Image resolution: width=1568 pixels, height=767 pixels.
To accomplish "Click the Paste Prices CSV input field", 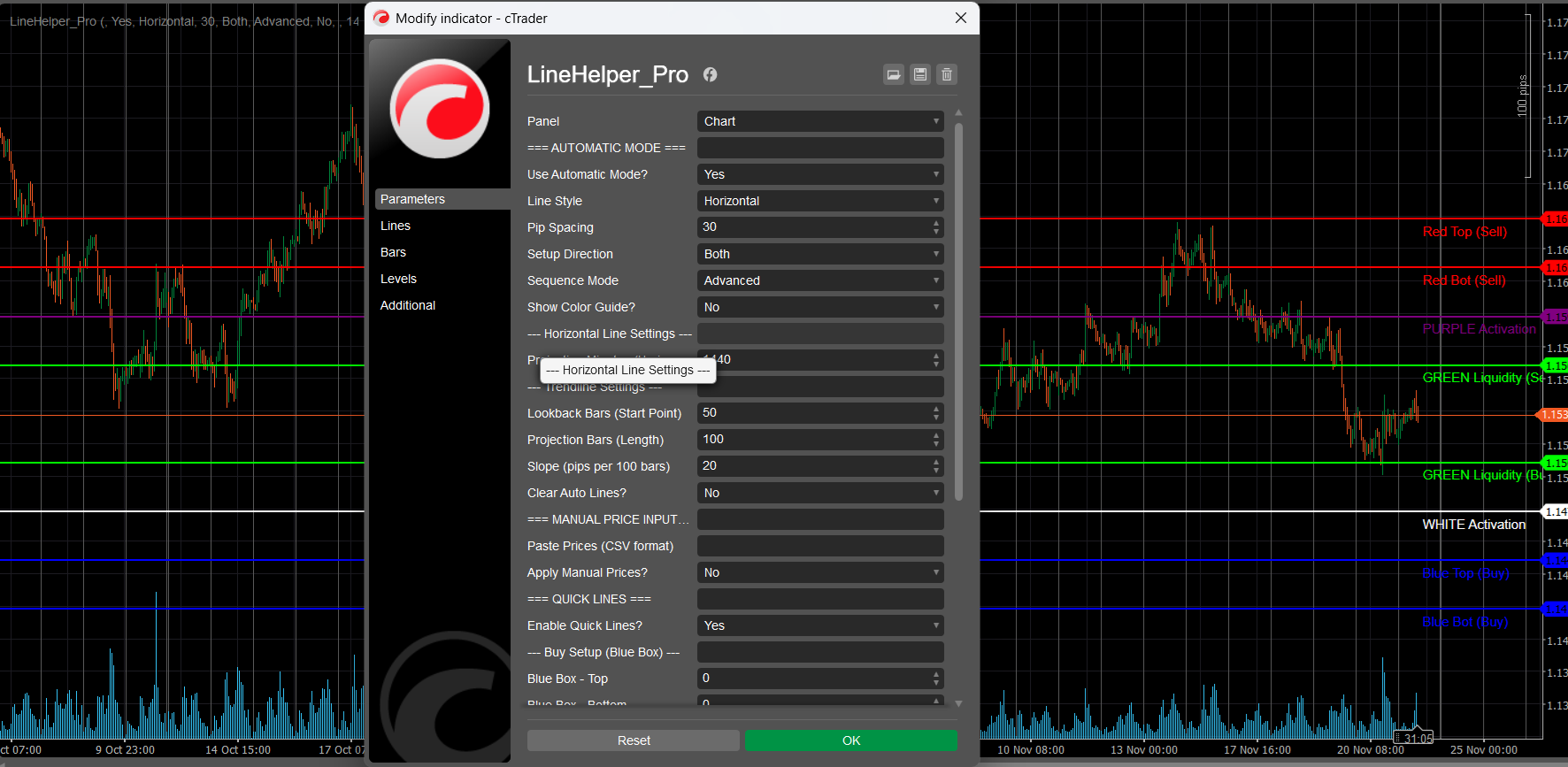I will [819, 546].
